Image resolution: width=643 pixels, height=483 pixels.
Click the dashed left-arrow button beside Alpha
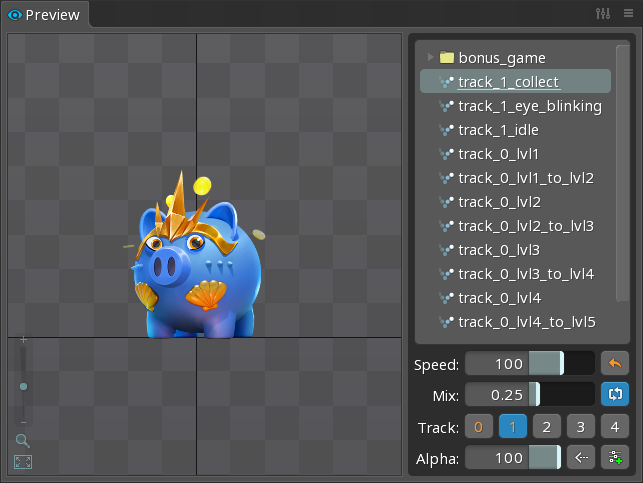(x=580, y=458)
